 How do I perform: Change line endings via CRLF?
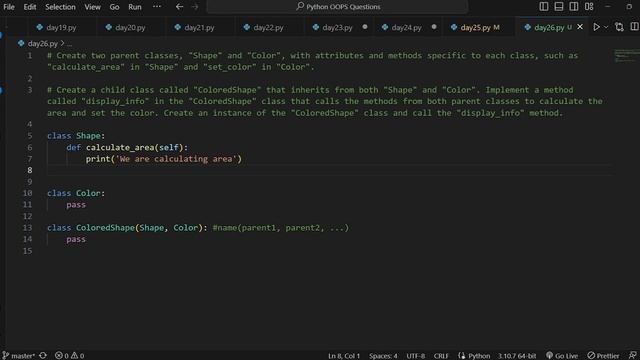click(x=441, y=356)
